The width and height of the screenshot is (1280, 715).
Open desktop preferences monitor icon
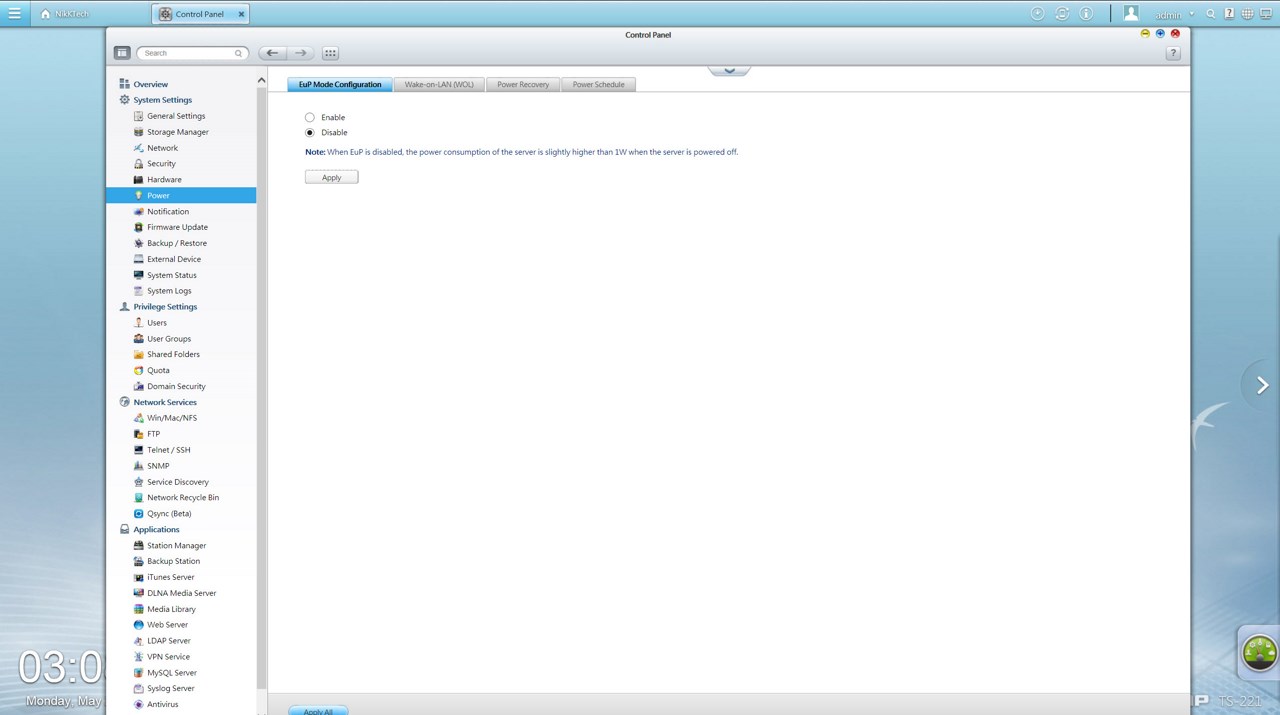coord(1266,14)
